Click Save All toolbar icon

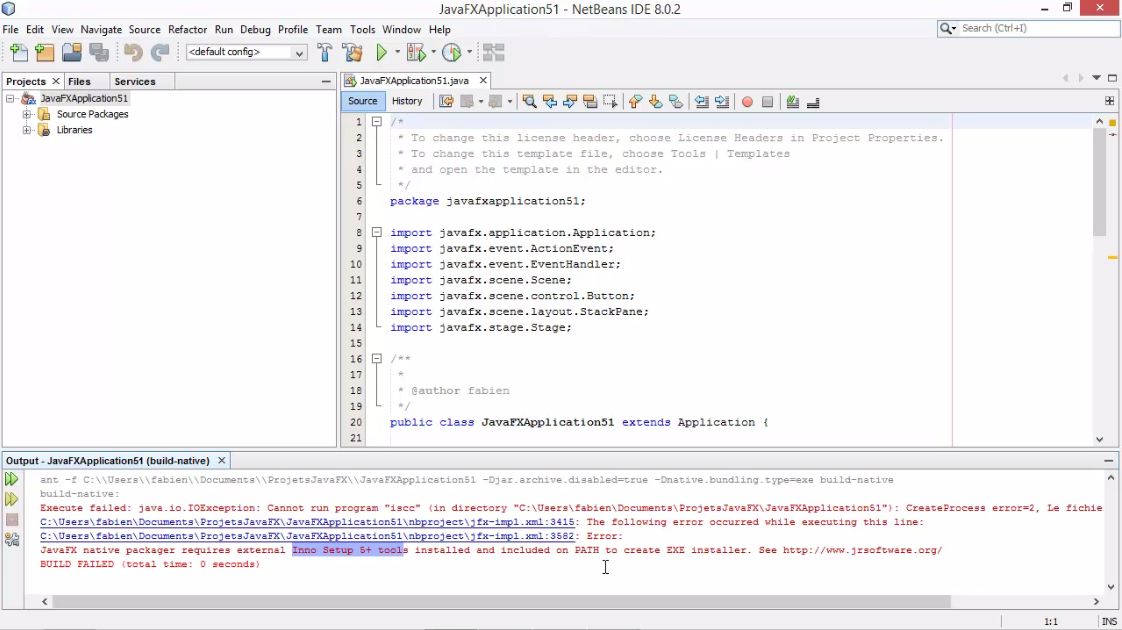[98, 53]
